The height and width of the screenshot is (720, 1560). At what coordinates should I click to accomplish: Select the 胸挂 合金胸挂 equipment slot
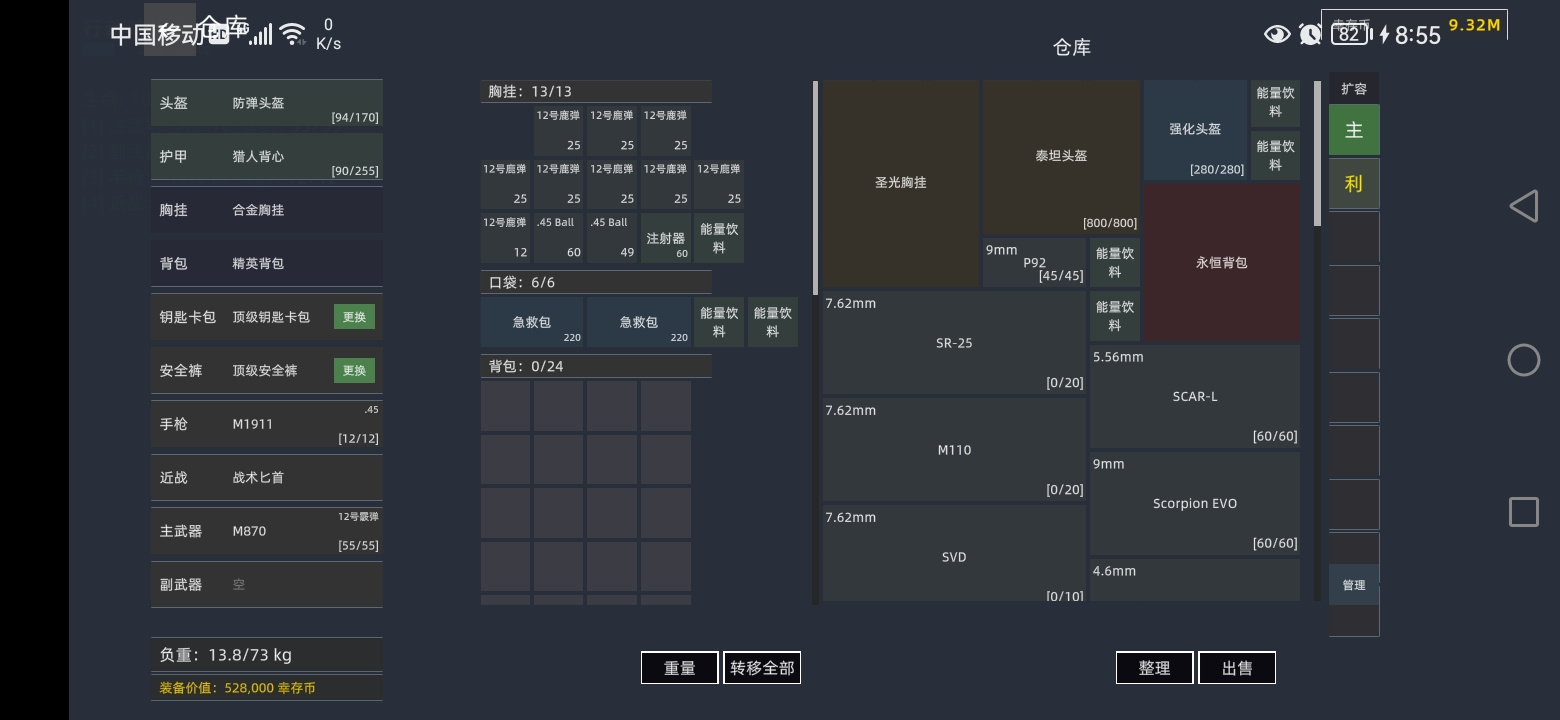coord(267,210)
